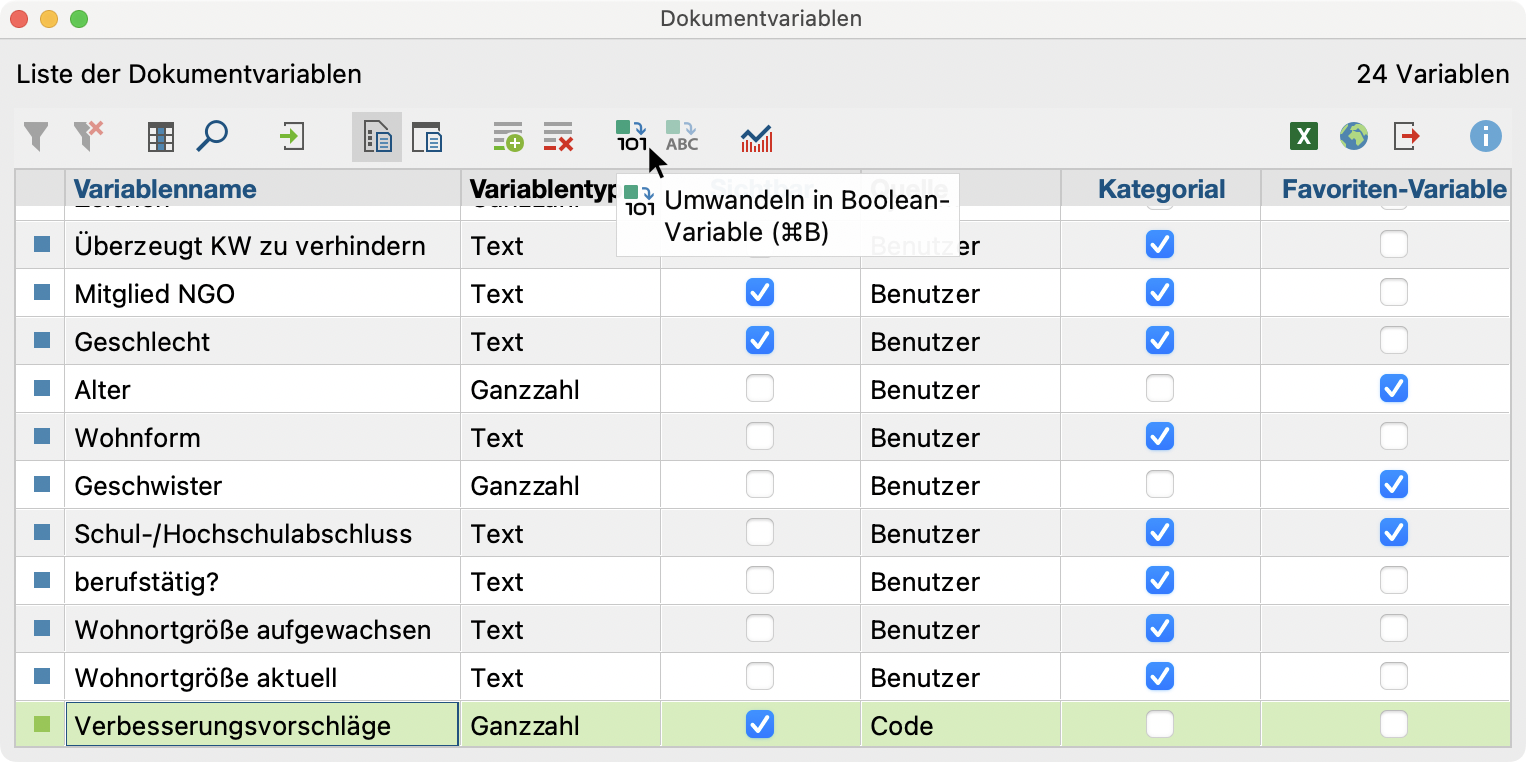1526x762 pixels.
Task: Uncheck Favoriten-Variable for Schul-/Hochschulabschluss
Action: 1394,532
